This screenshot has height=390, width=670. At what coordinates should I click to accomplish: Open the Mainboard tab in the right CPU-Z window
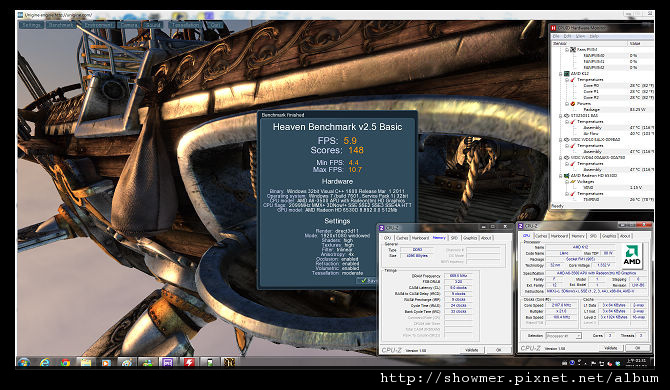pyautogui.click(x=559, y=236)
